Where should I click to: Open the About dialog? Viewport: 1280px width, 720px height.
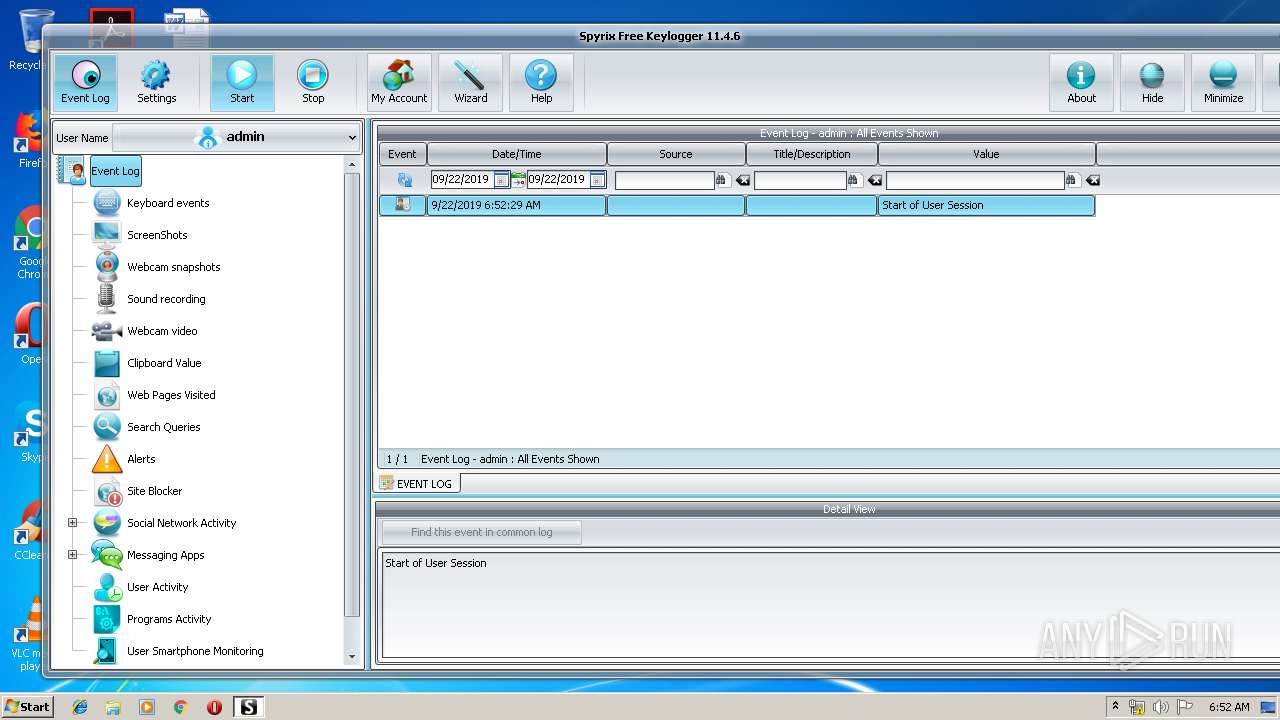[x=1081, y=82]
